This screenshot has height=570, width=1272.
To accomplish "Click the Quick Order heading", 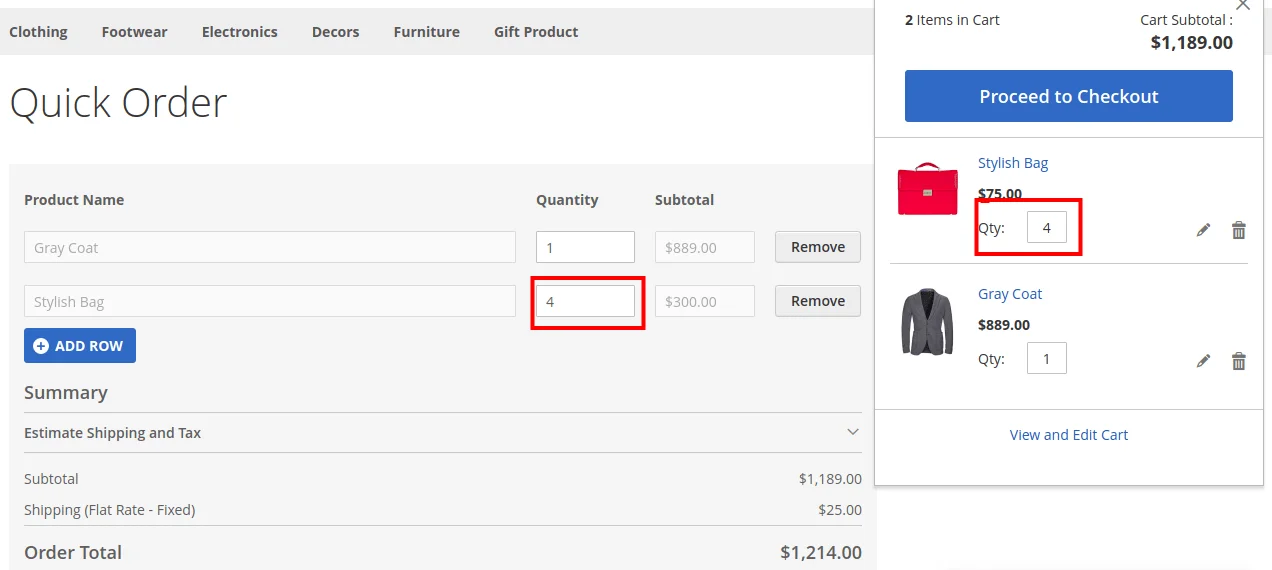I will tap(118, 103).
